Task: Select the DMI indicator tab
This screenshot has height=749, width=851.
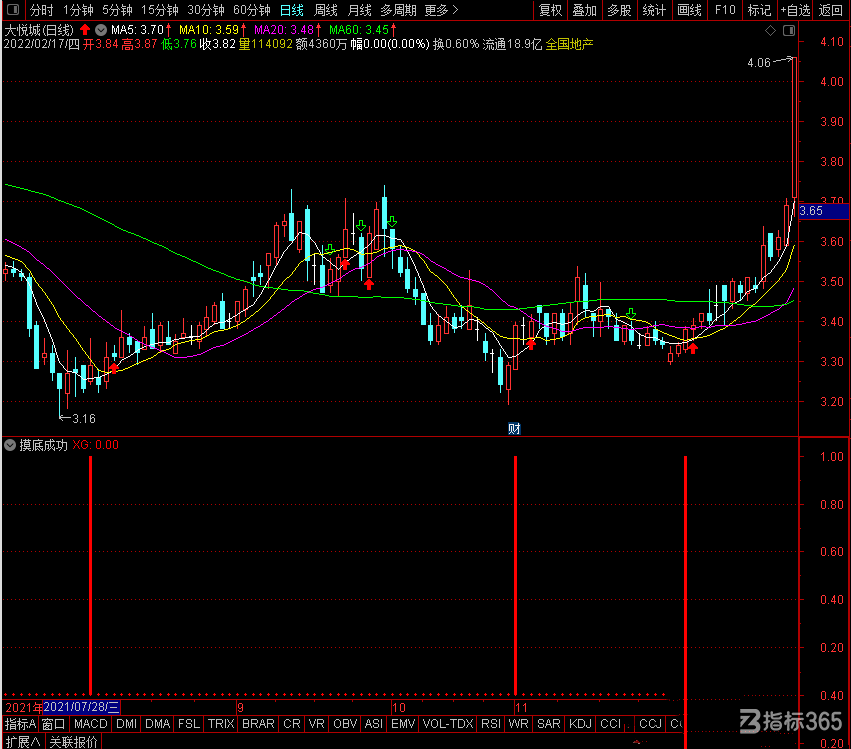Action: 126,724
